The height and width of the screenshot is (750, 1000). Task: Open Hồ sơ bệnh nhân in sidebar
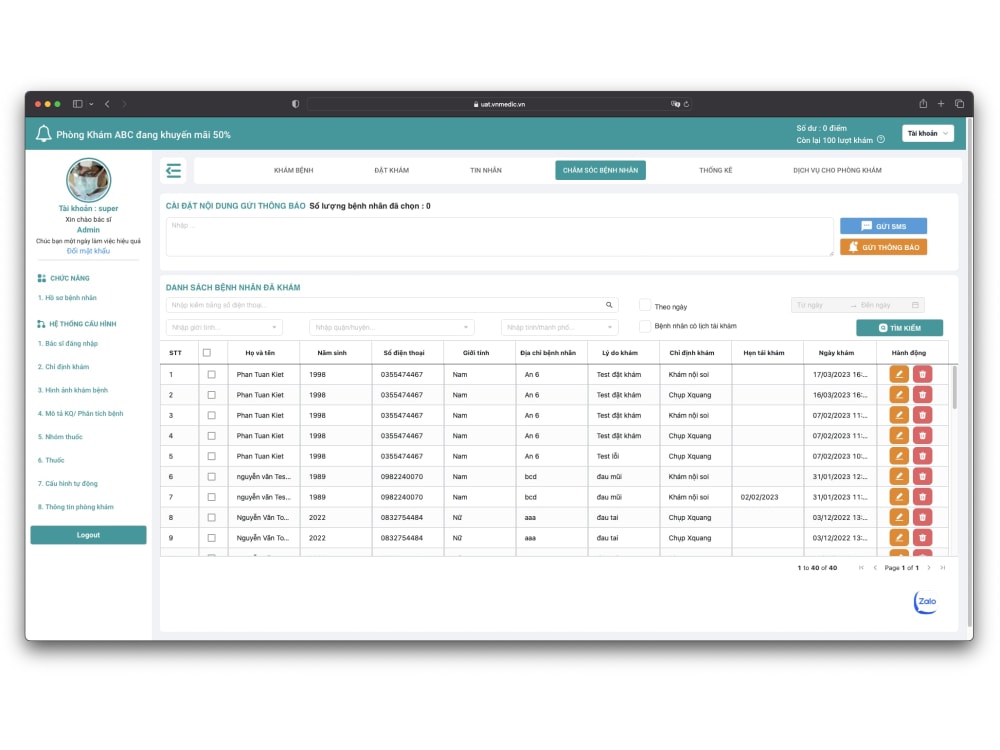(x=67, y=298)
